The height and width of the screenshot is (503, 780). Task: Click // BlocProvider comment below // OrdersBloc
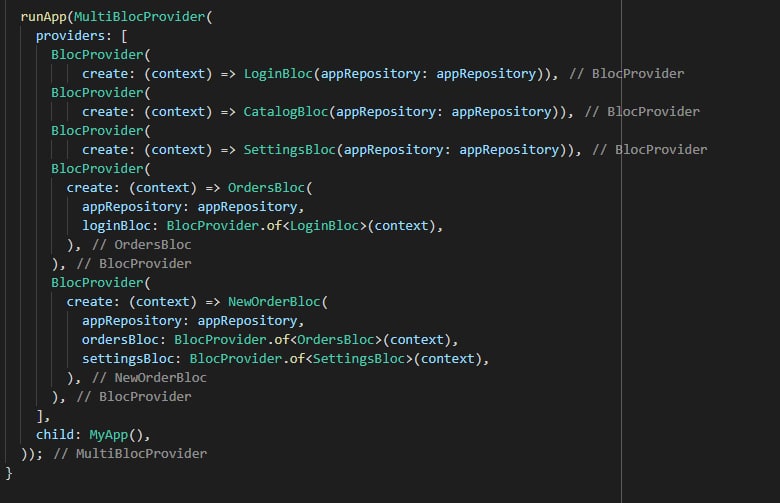[x=134, y=264]
